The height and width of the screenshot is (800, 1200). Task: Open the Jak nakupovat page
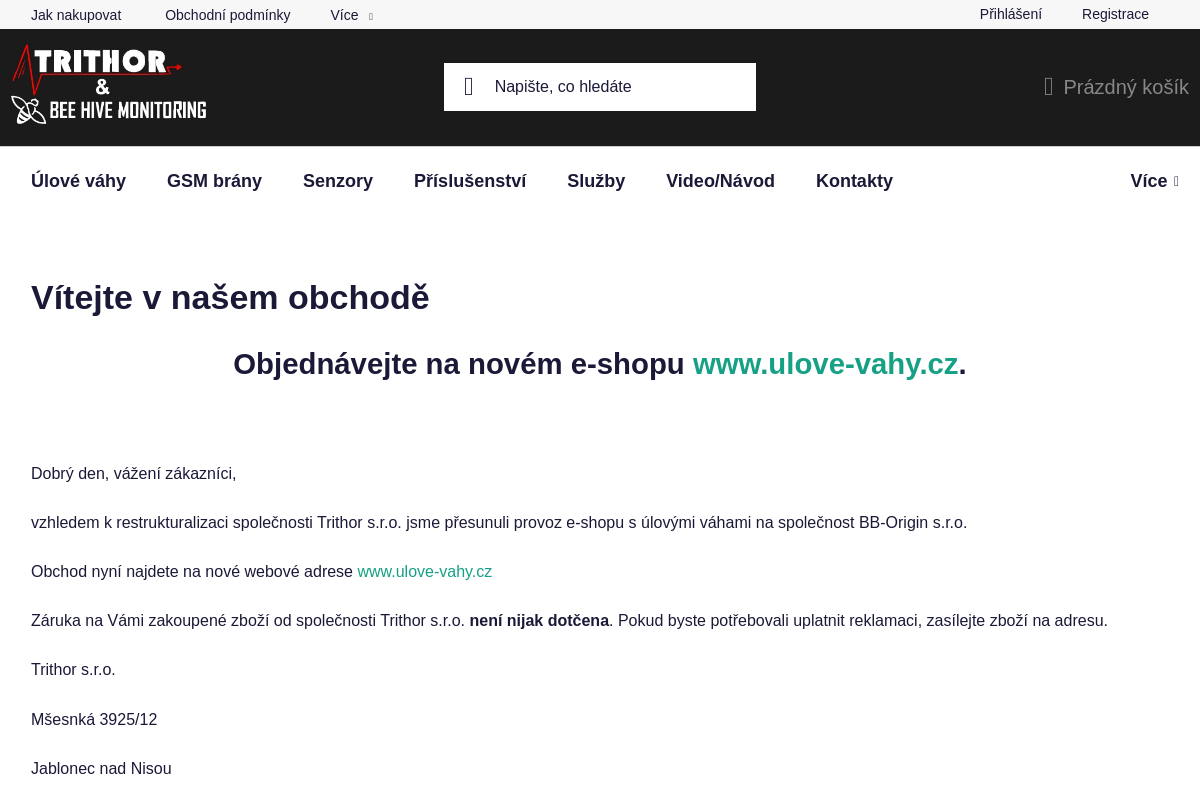(x=76, y=15)
